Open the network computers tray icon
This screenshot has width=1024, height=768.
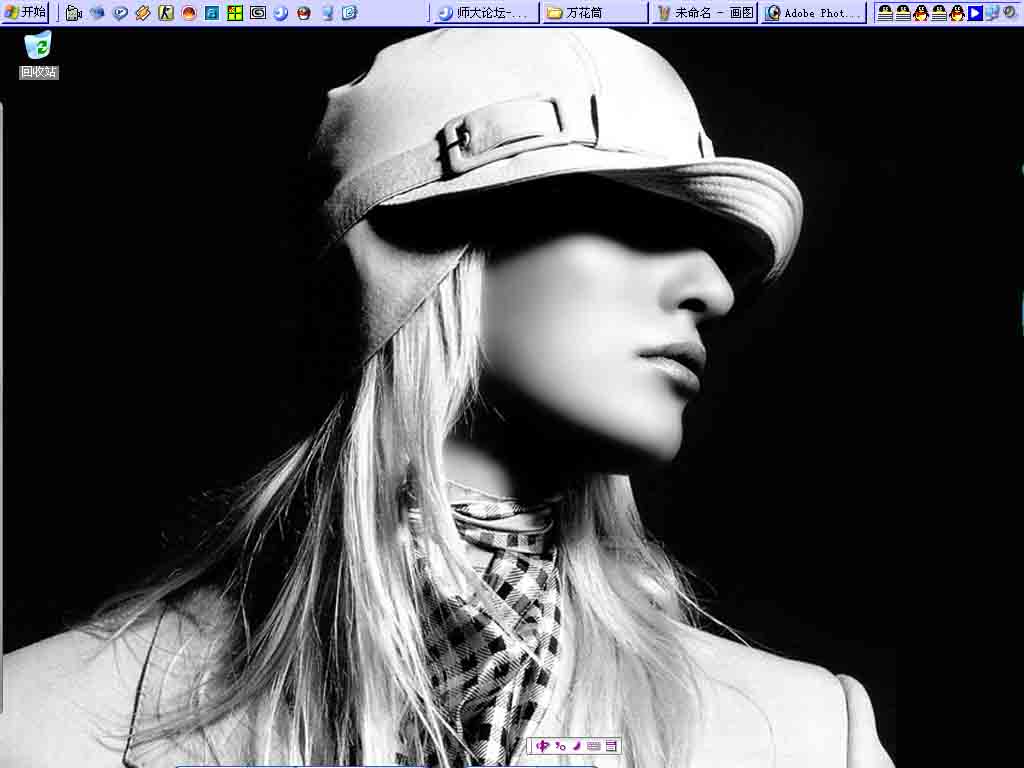tap(992, 13)
